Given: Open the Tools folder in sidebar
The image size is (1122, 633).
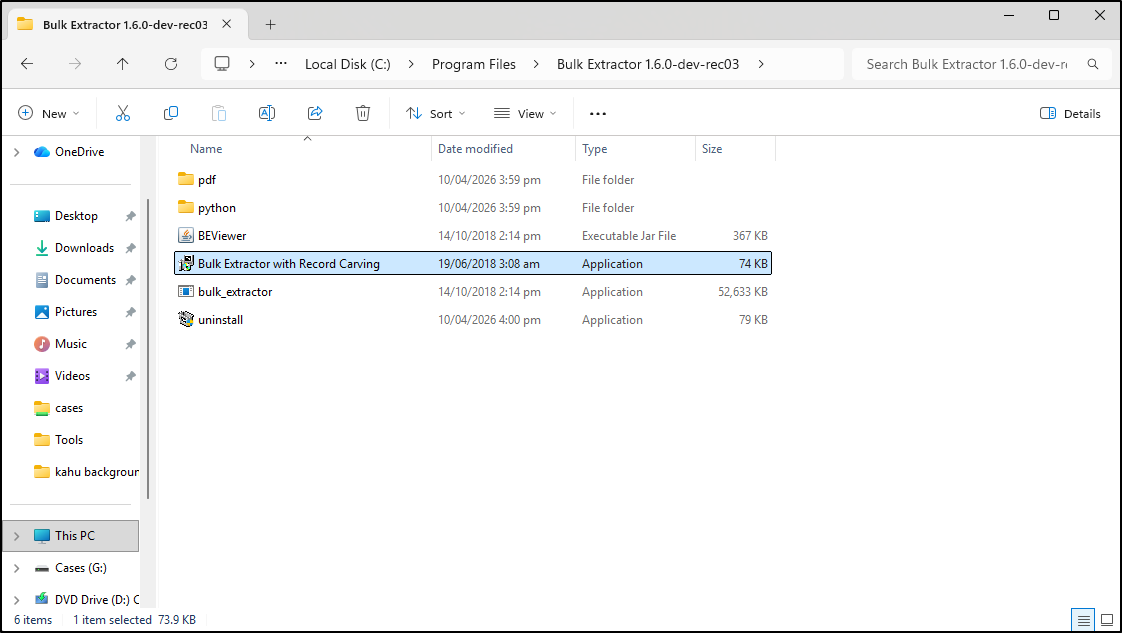Looking at the screenshot, I should 69,440.
